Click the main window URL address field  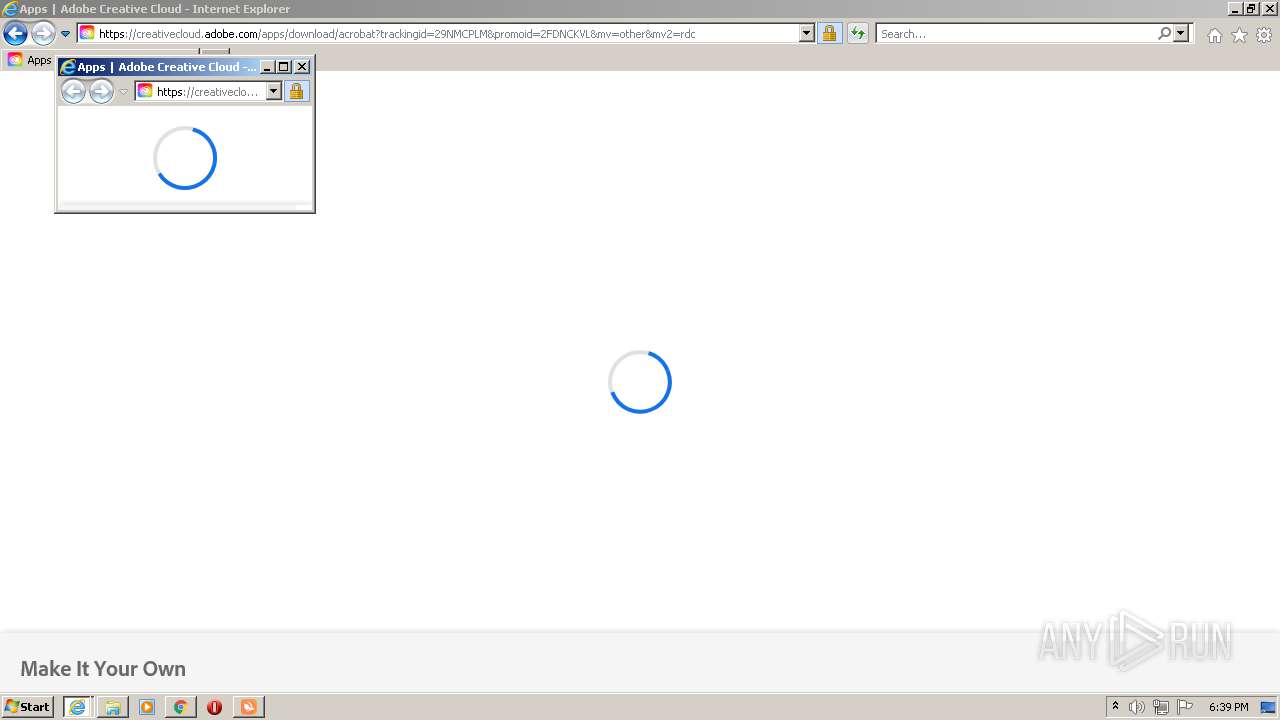(447, 33)
